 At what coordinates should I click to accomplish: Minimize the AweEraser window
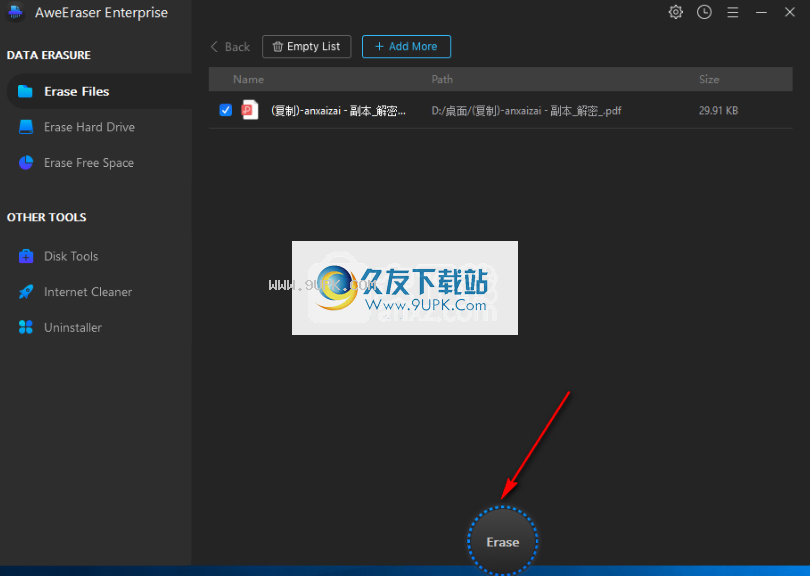[x=761, y=12]
